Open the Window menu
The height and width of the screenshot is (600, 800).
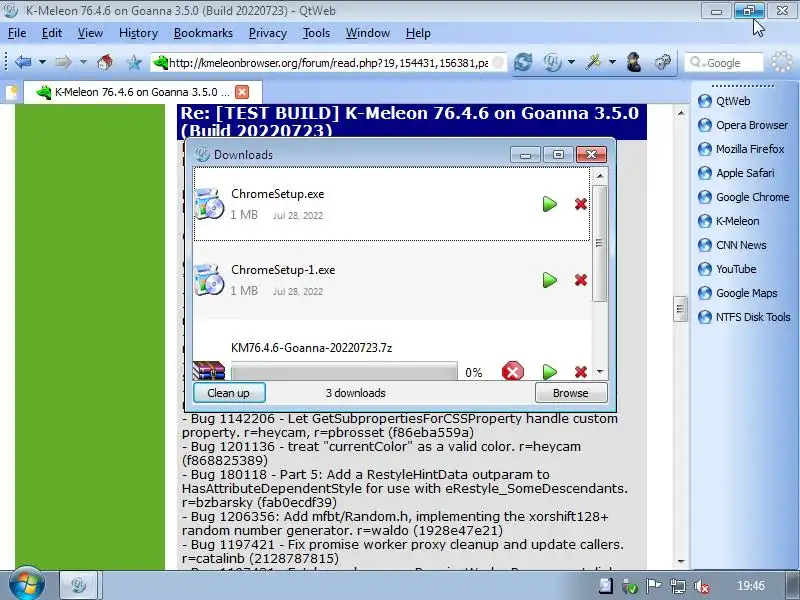(368, 33)
